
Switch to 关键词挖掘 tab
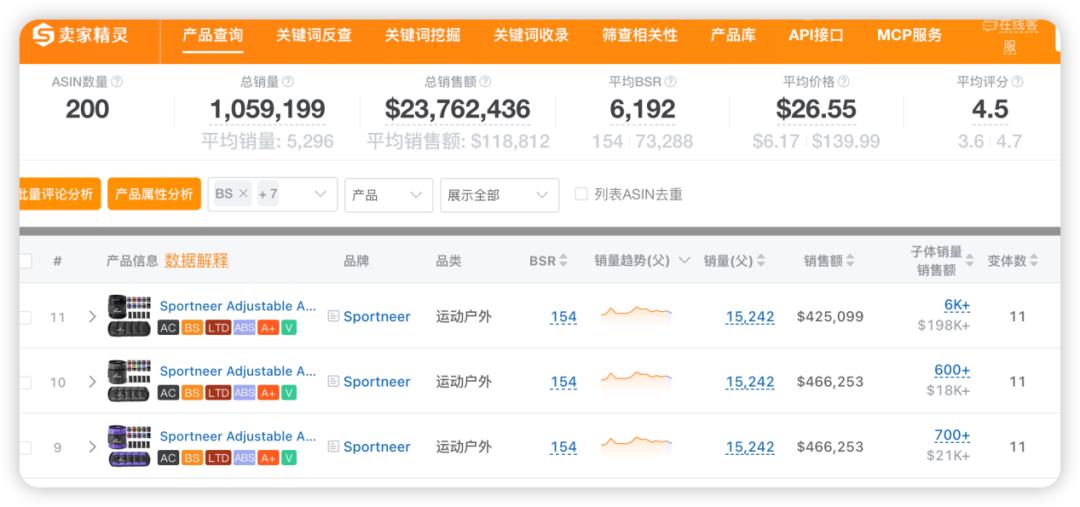click(422, 35)
